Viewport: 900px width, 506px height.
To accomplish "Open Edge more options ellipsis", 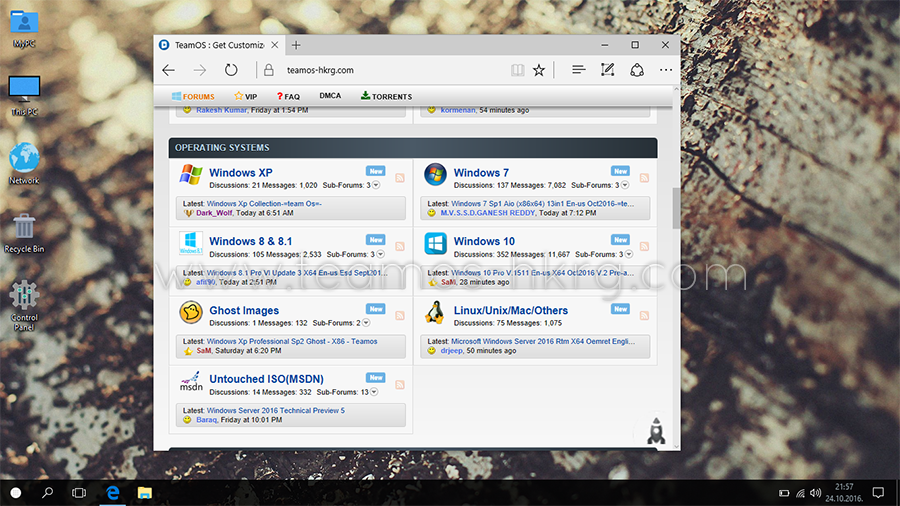I will (x=666, y=70).
